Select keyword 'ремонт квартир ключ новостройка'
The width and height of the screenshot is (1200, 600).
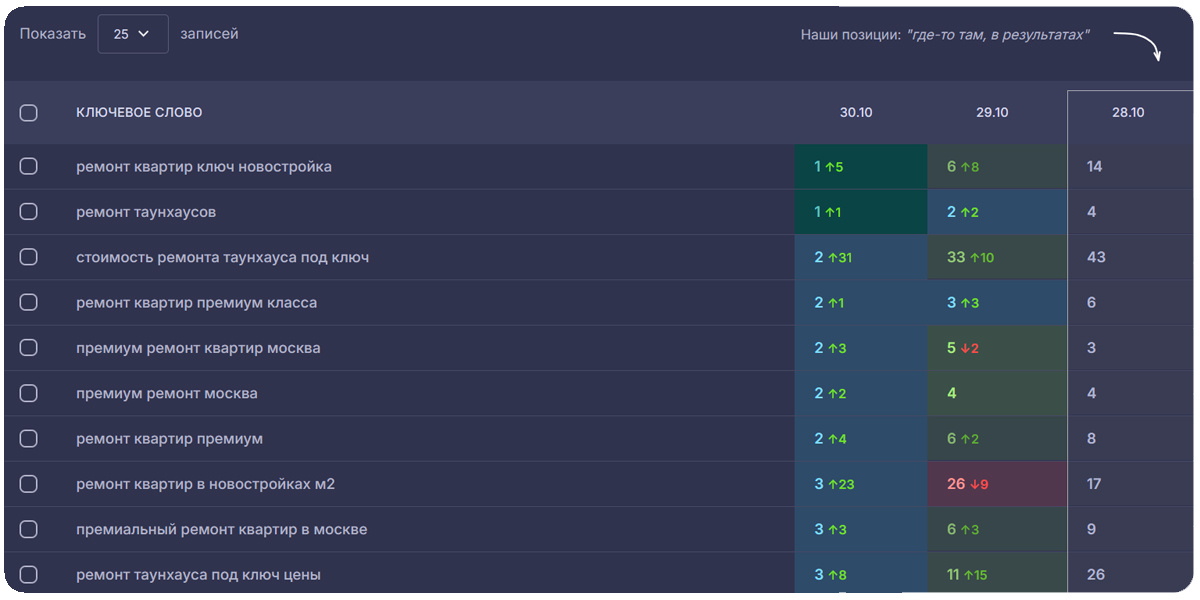tap(204, 167)
